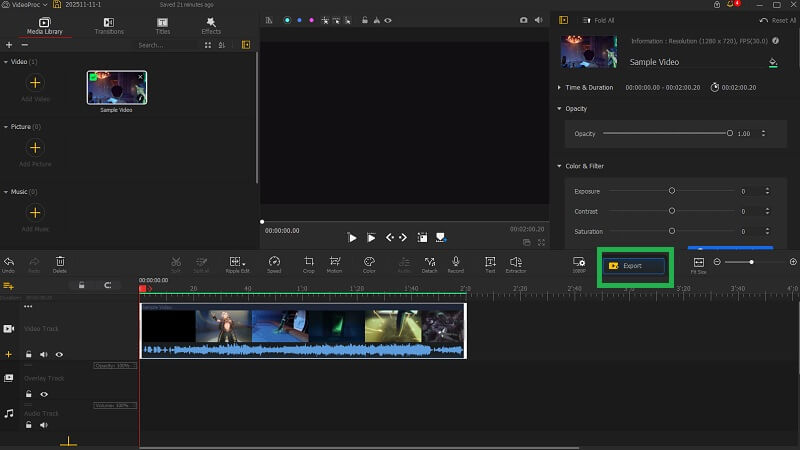800x450 pixels.
Task: Click the Delete trash icon
Action: (60, 263)
